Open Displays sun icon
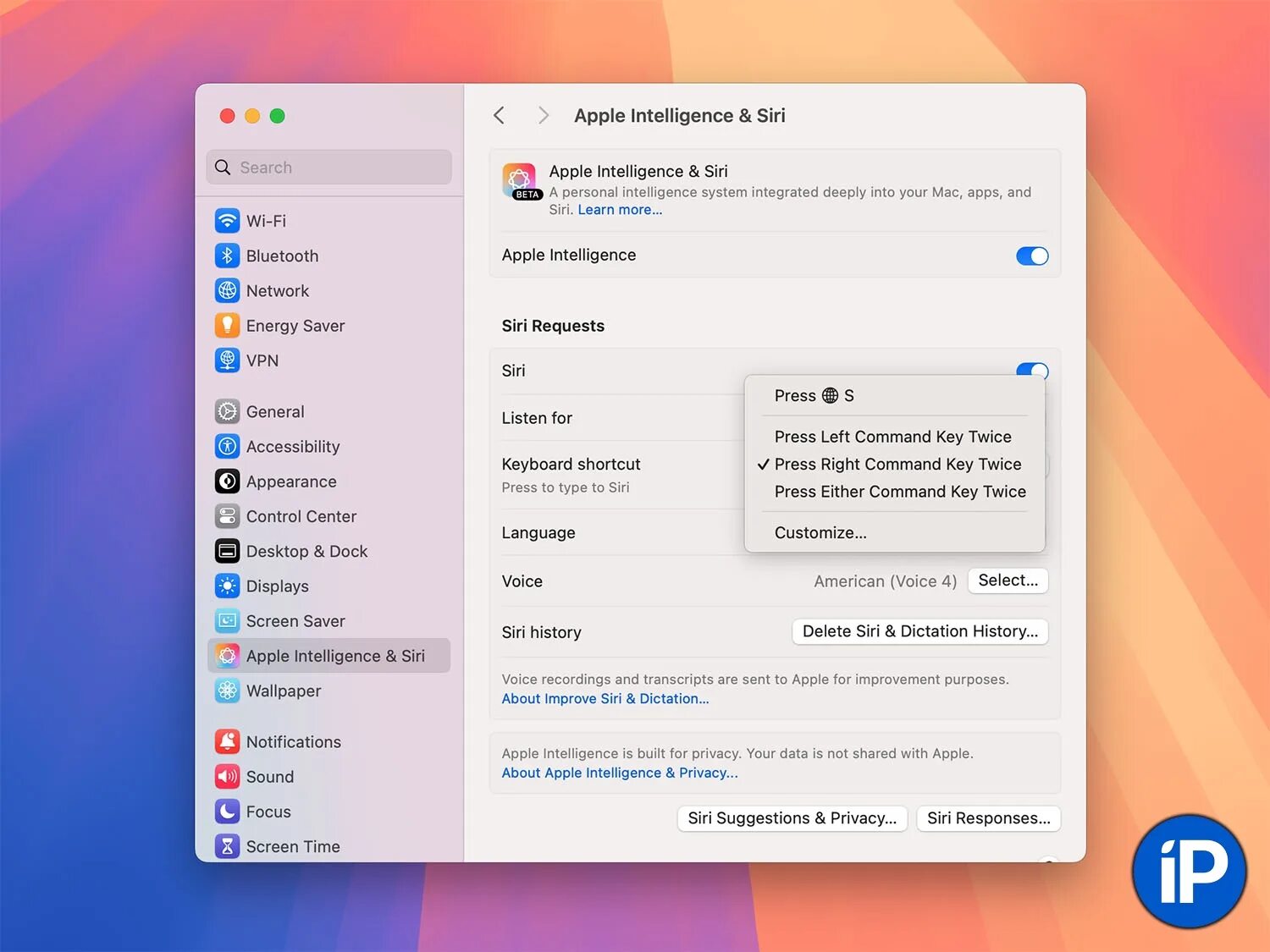 tap(227, 586)
